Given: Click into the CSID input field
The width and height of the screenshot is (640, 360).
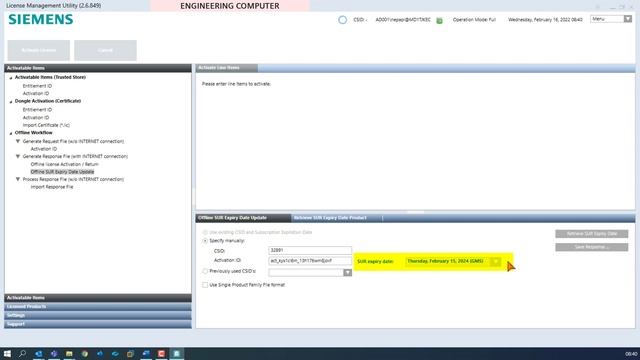Looking at the screenshot, I should pos(310,250).
